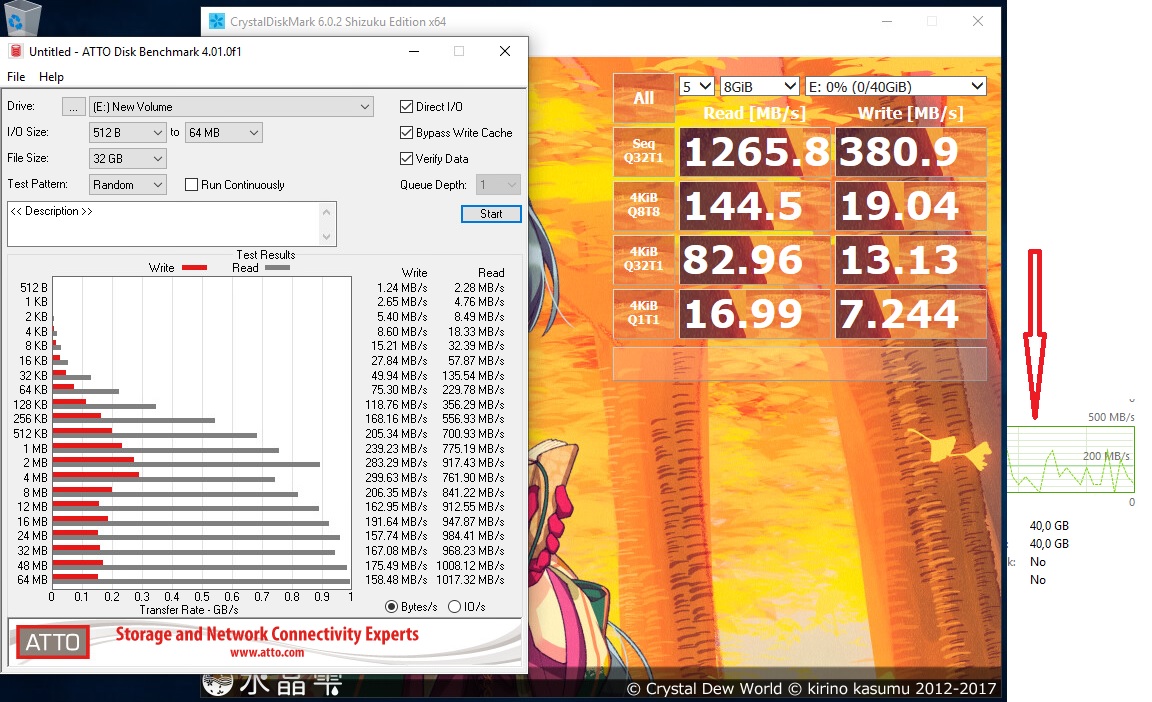Minimize the CrystalDiskMark window
This screenshot has height=702, width=1152.
tap(887, 21)
